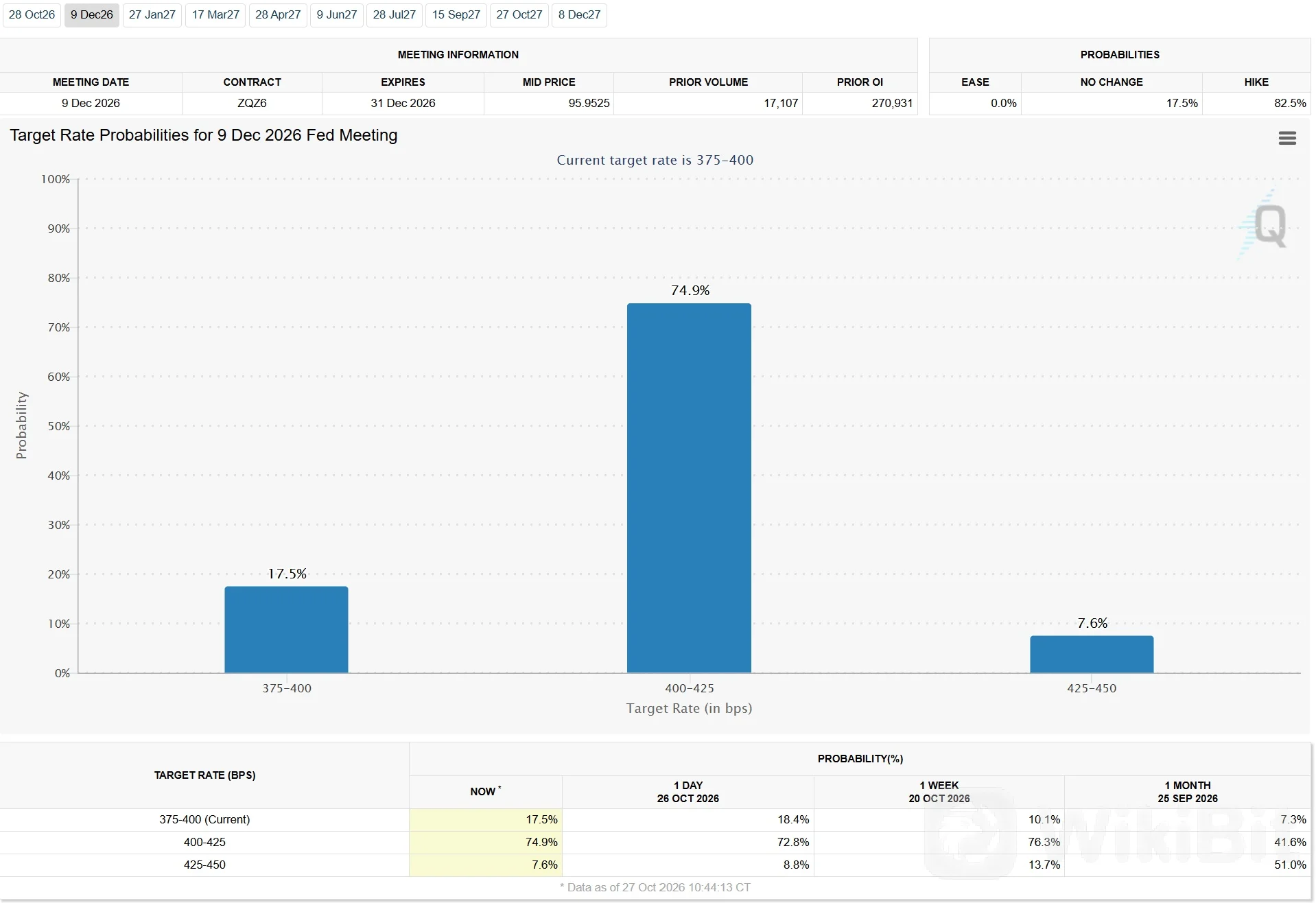The width and height of the screenshot is (1316, 903).
Task: Click the 41.6% value in 1 MONTH column
Action: click(1290, 842)
